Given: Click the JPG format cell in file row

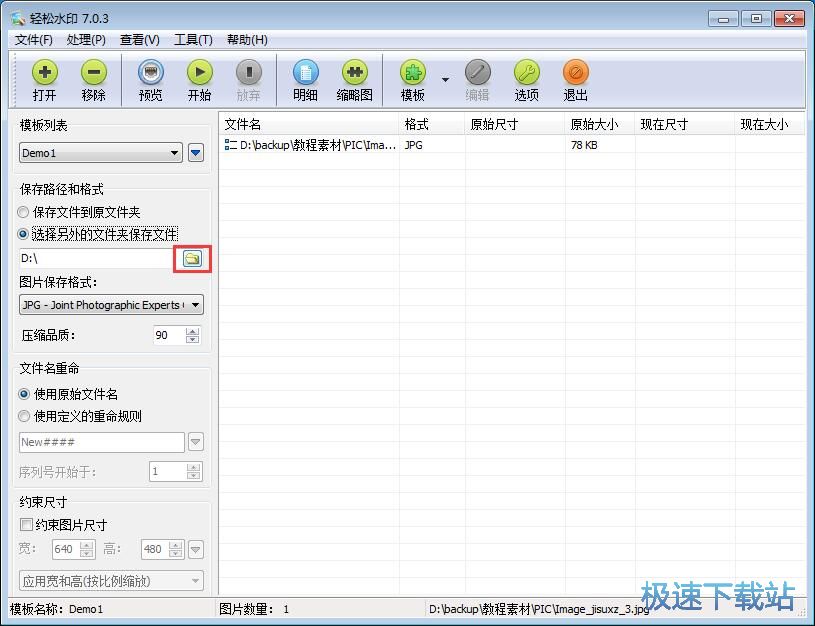Looking at the screenshot, I should [414, 145].
